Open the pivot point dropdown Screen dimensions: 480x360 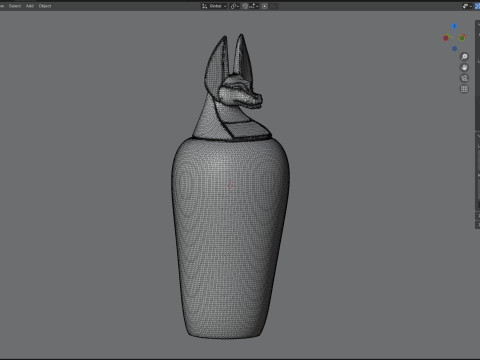[x=235, y=6]
